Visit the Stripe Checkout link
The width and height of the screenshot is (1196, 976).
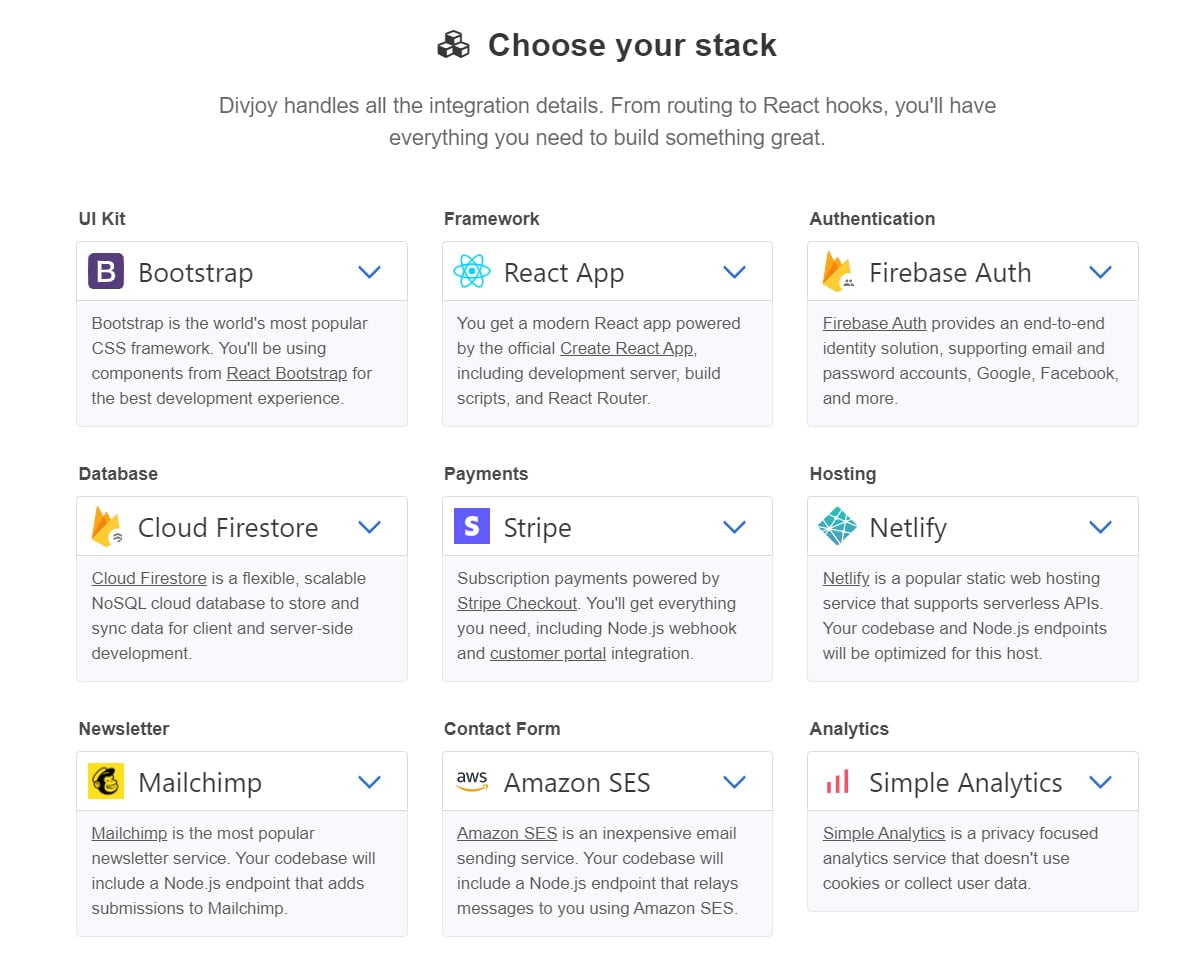(517, 604)
